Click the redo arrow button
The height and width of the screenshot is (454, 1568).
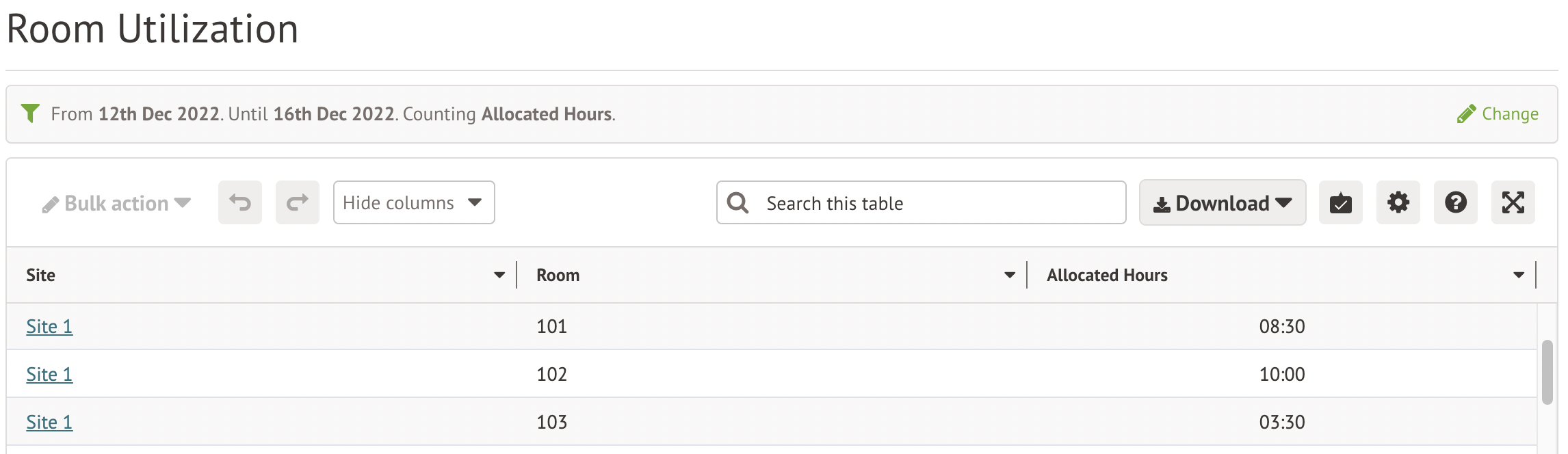pos(297,202)
